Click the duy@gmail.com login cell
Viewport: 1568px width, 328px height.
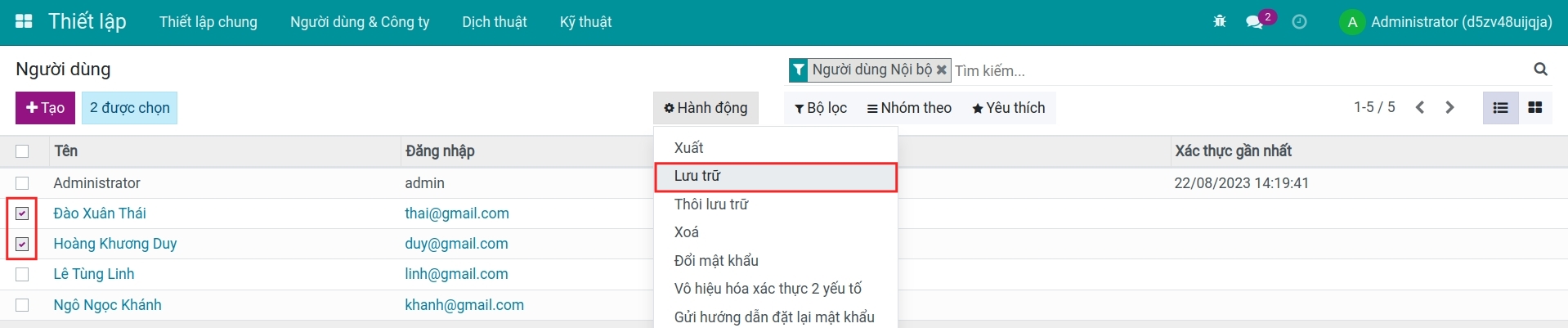pos(456,244)
